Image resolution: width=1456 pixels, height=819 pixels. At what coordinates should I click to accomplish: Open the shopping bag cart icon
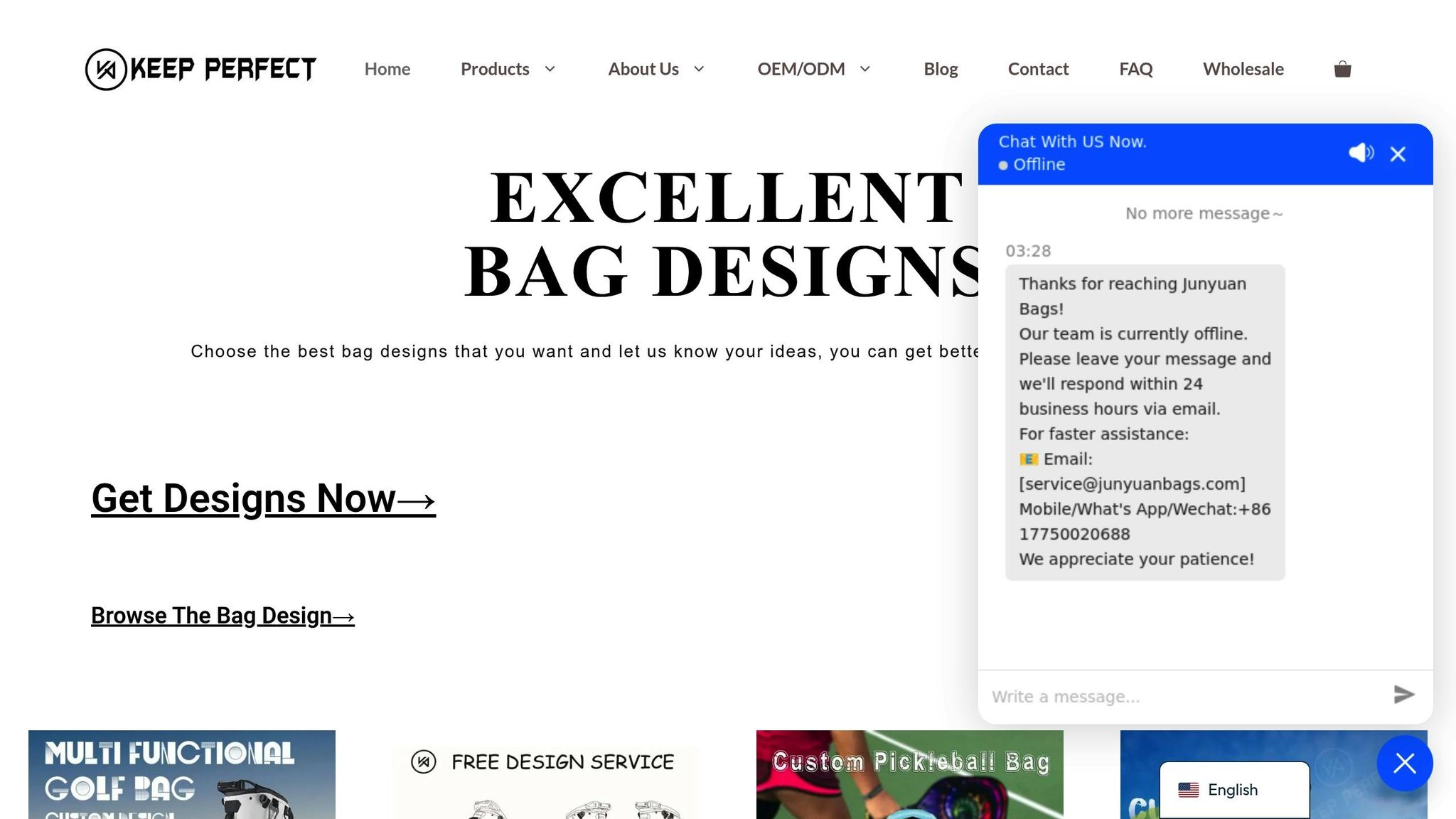point(1342,69)
